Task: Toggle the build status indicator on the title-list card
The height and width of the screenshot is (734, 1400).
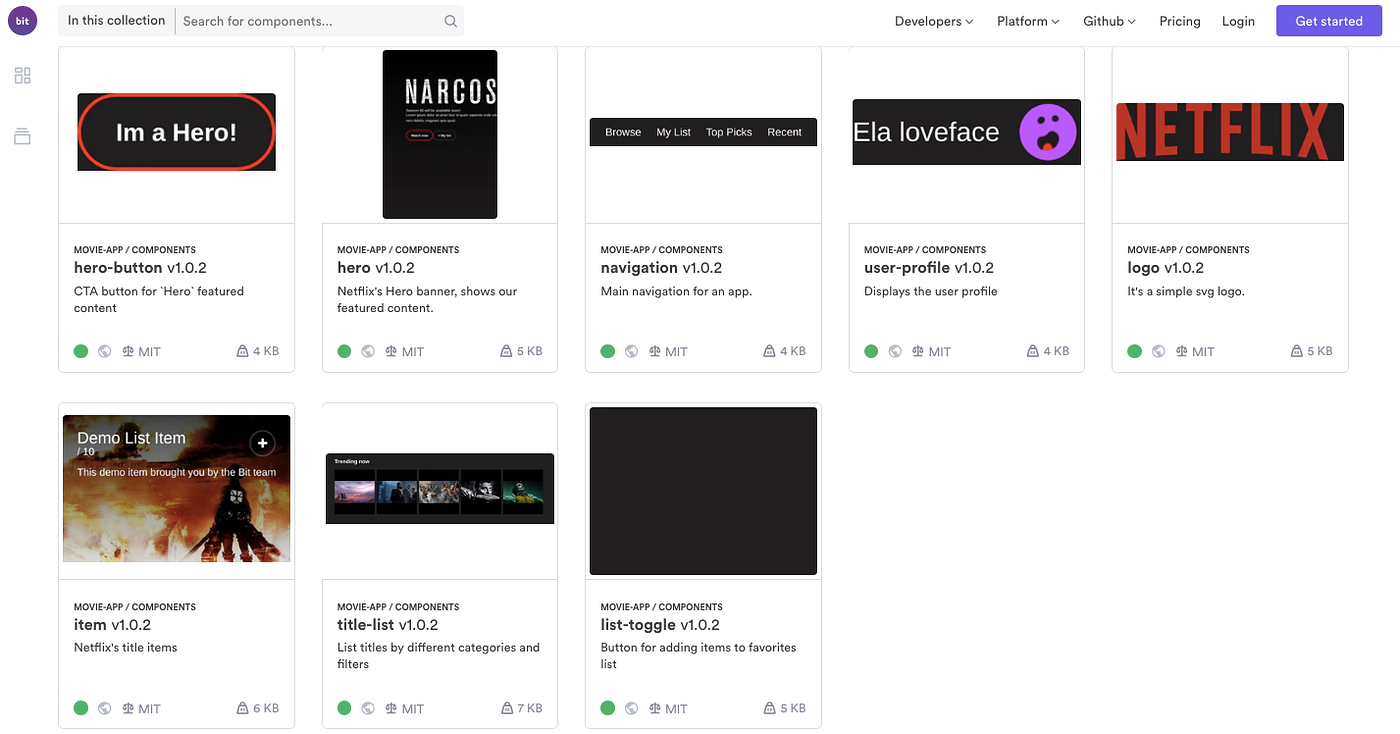Action: pos(344,708)
